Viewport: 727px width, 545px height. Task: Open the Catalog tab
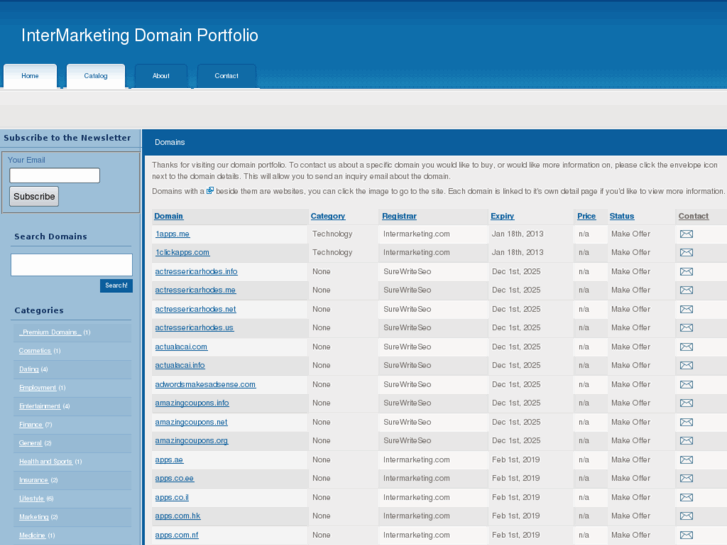pos(96,76)
